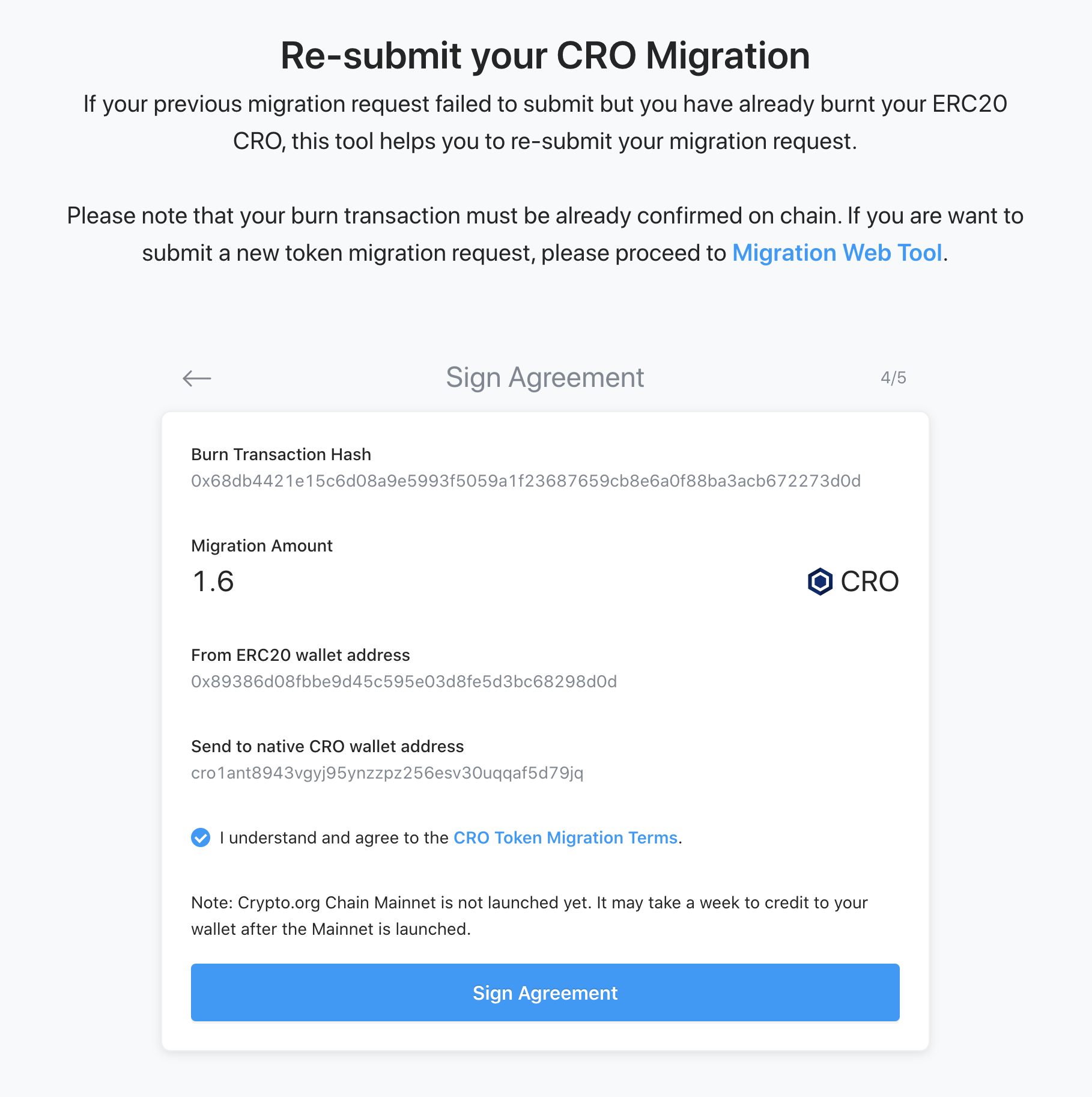1092x1097 pixels.
Task: Click the native CRO wallet address value
Action: click(x=387, y=773)
